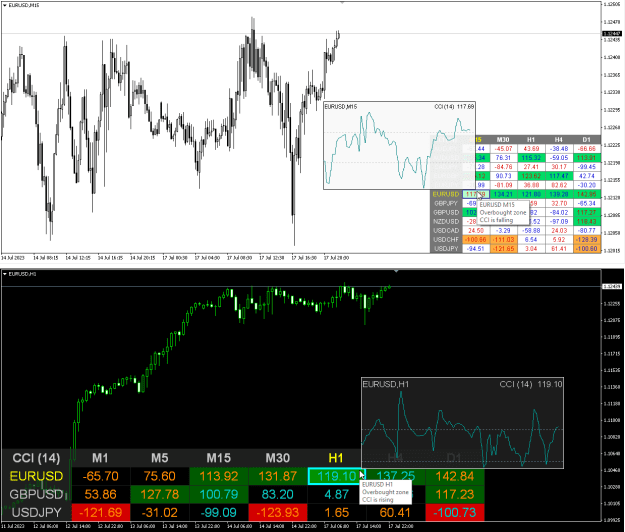Click the -31.02 USDJPY M5 cell
This screenshot has width=625, height=532.
pos(159,512)
